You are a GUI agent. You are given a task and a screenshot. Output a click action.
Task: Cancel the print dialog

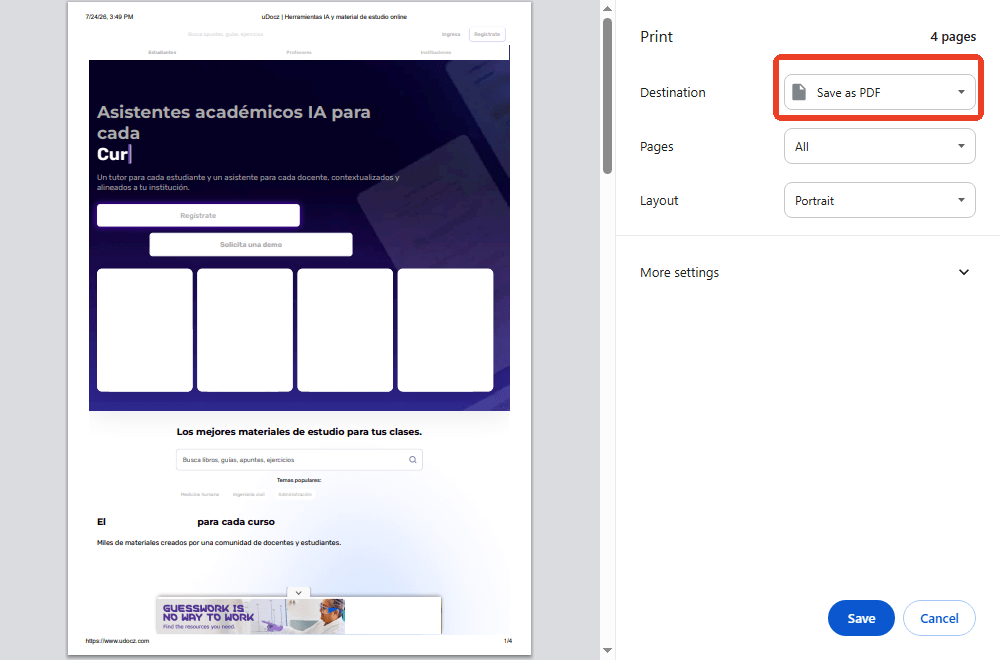[x=939, y=618]
